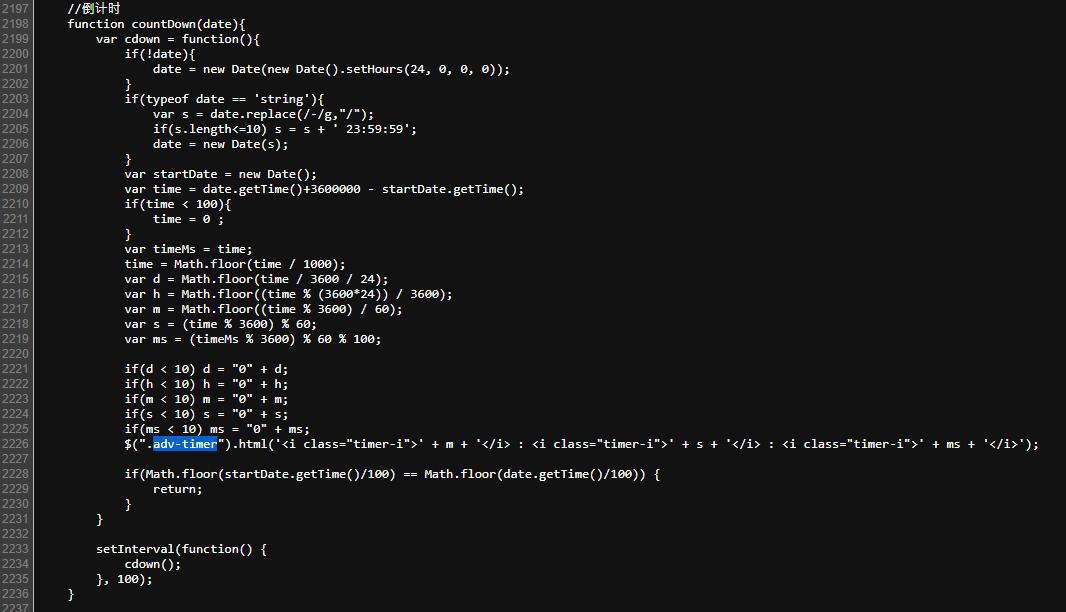Click the }, 100); closing line

click(124, 579)
